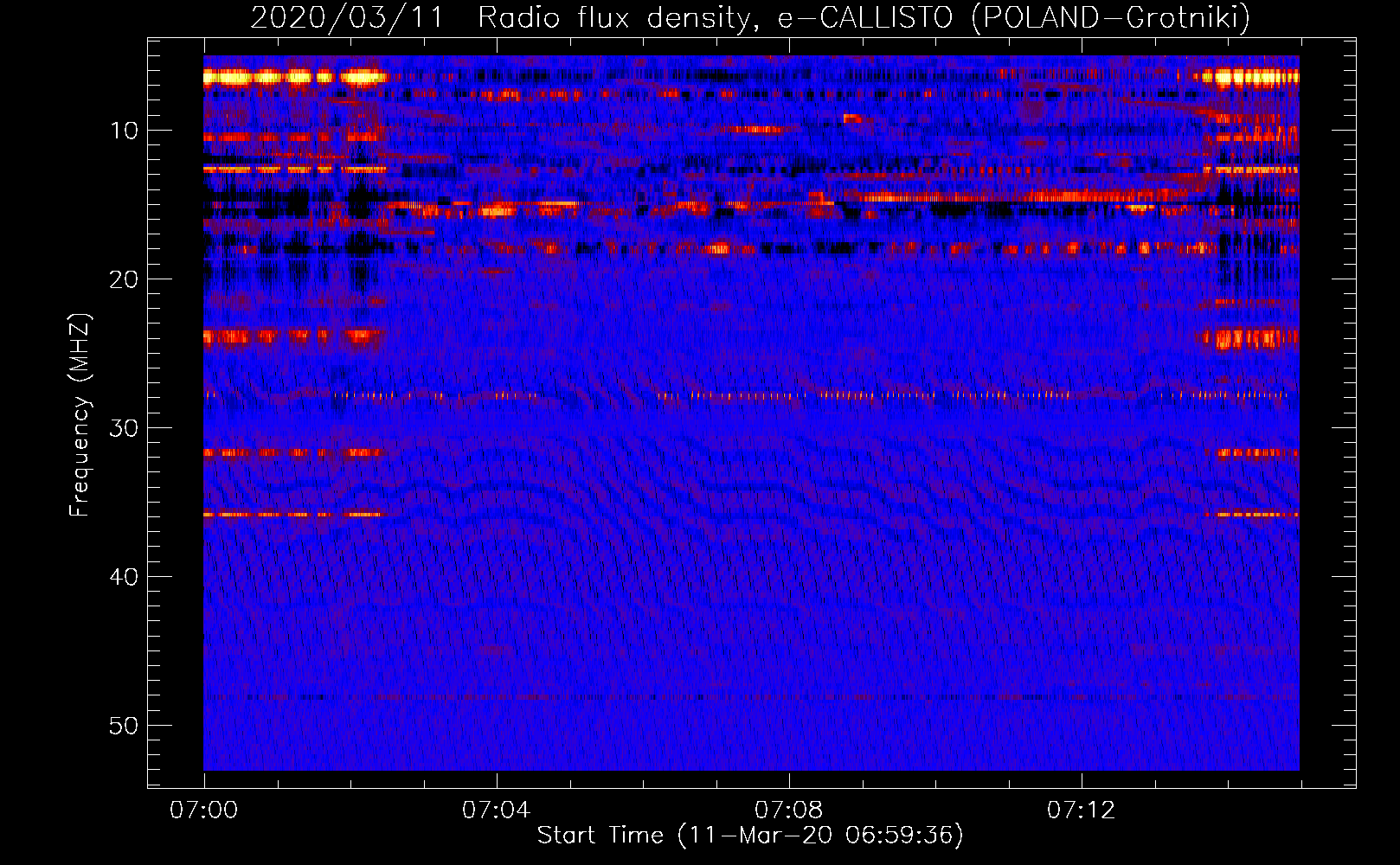1400x865 pixels.
Task: Click the plot title with date 2020/03/11
Action: [750, 17]
